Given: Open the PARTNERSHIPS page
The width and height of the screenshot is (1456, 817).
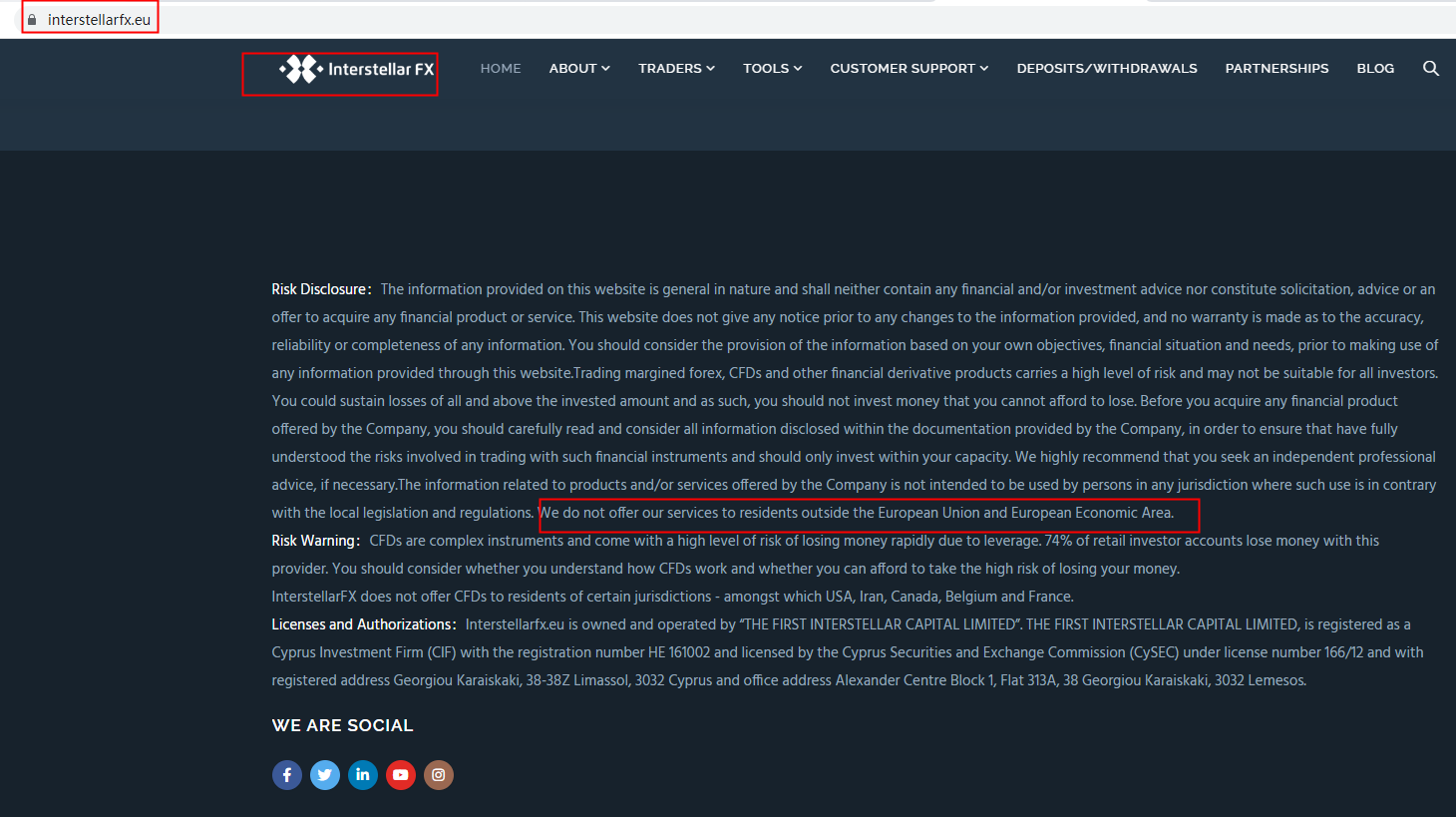Looking at the screenshot, I should [x=1276, y=69].
